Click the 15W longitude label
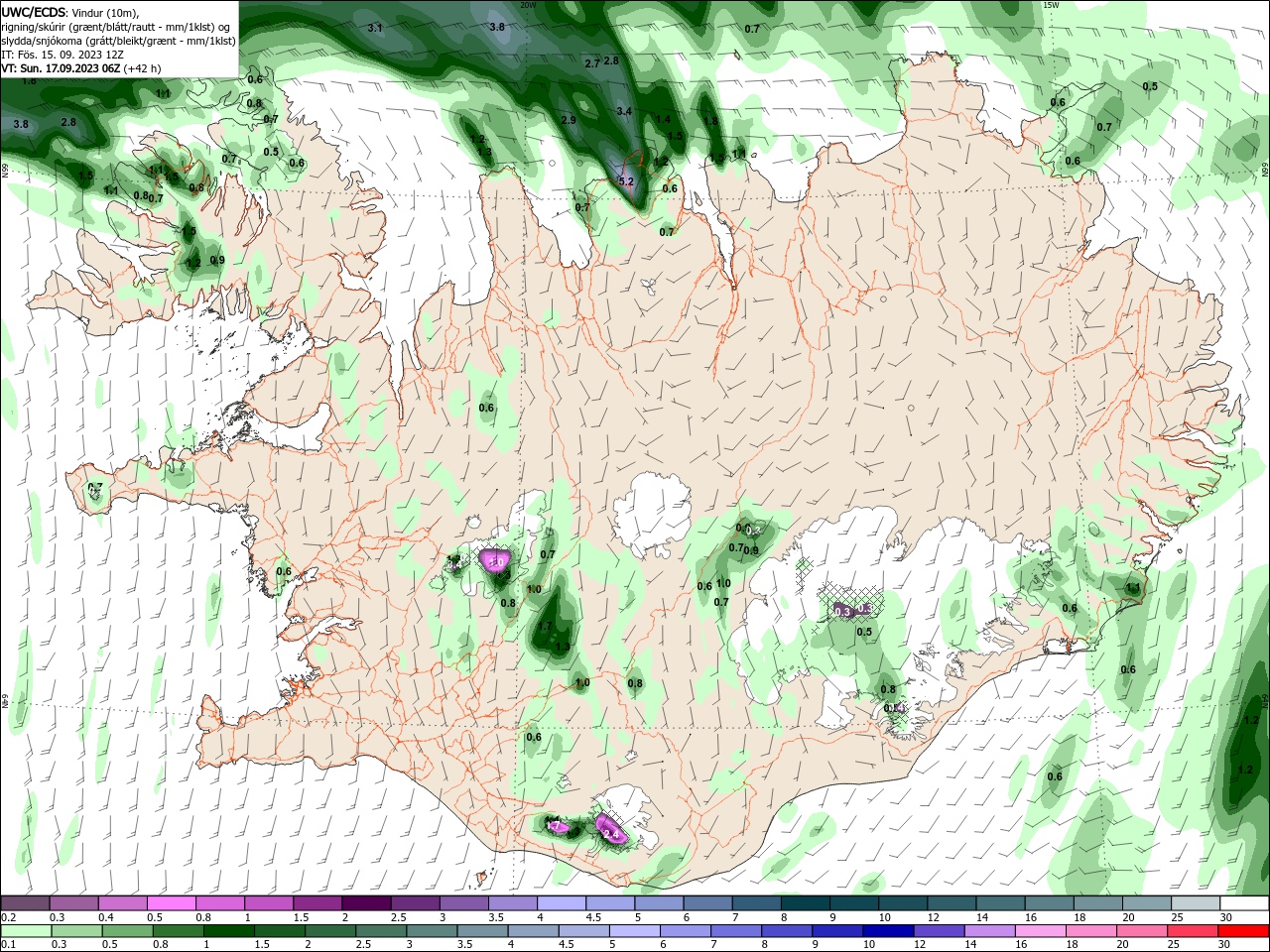 (1051, 5)
